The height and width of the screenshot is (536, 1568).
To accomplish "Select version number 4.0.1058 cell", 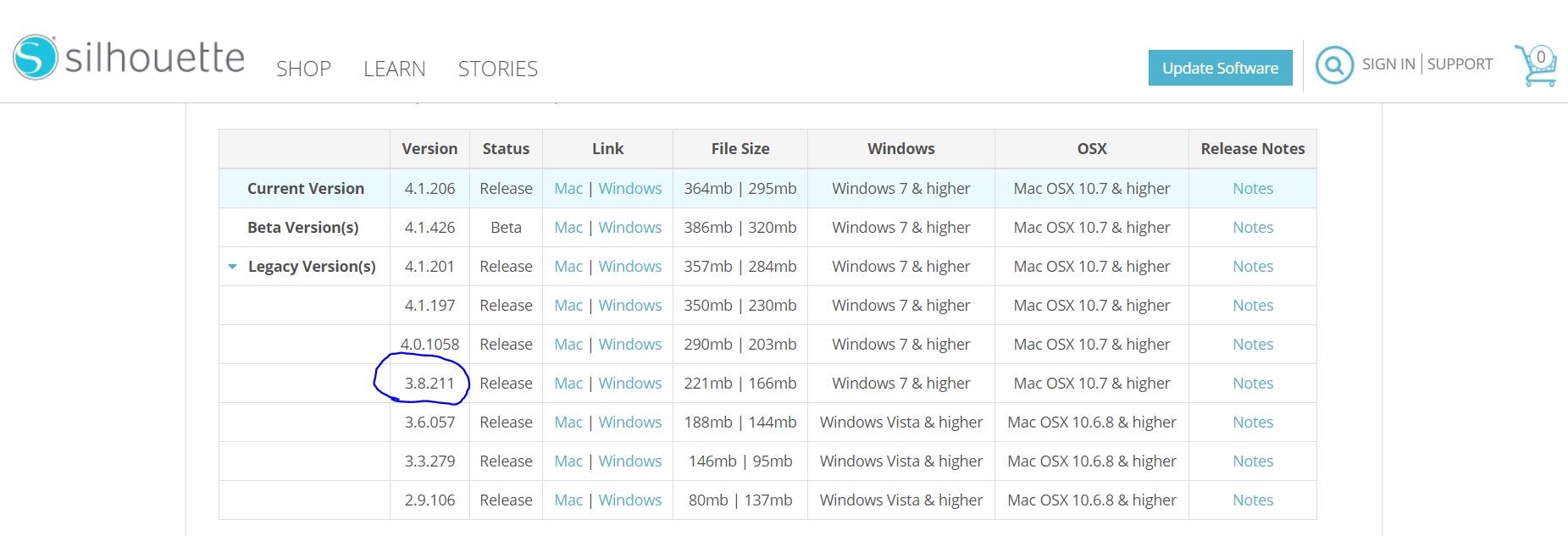I will tap(429, 345).
